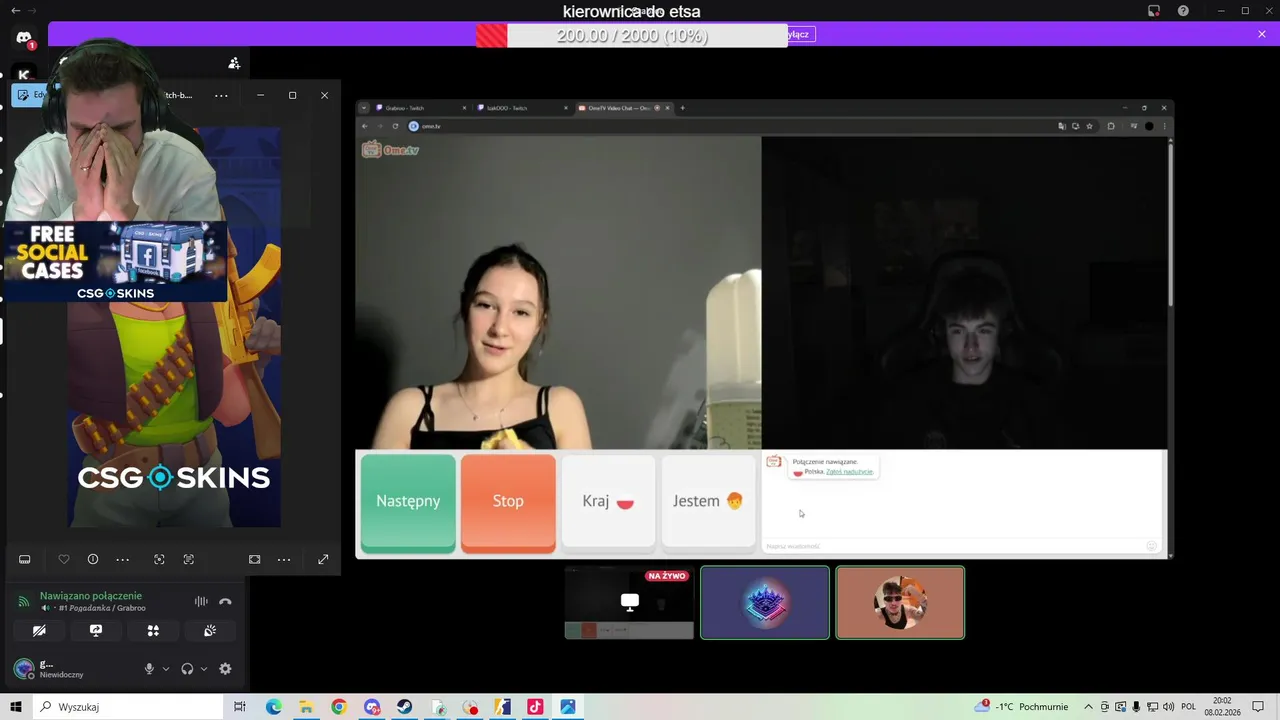Screen dimensions: 1280x720
Task: Click the keyboard-shaped icon in popout toolbar
Action: (25, 559)
